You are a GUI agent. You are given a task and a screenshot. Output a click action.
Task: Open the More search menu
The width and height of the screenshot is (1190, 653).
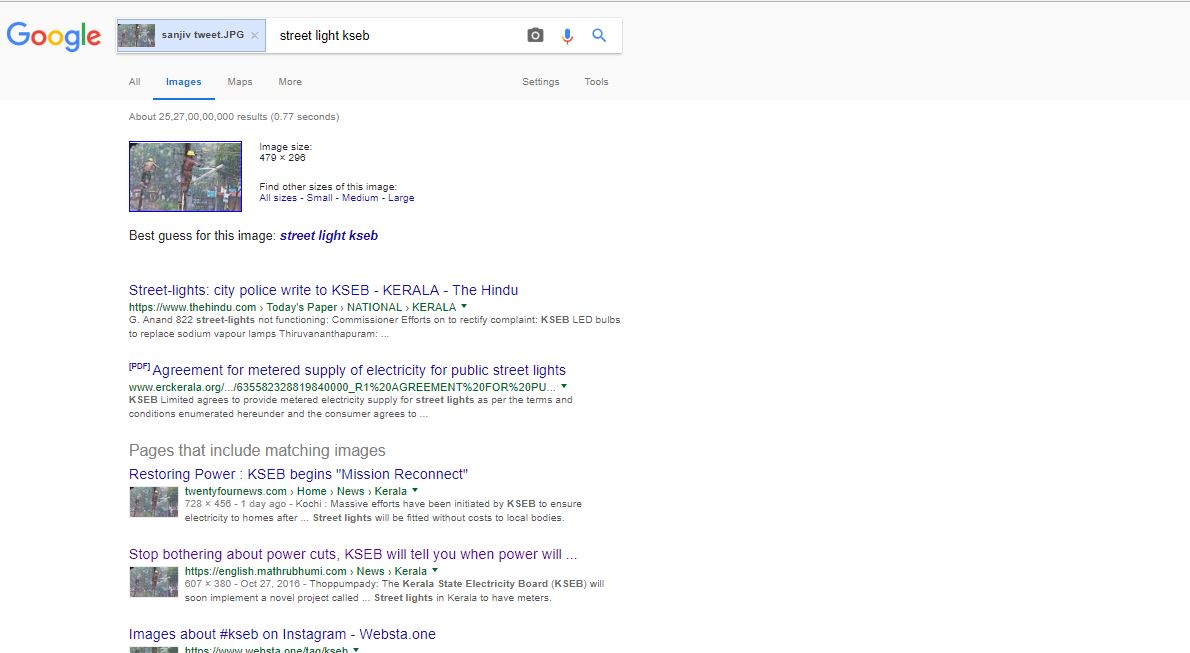point(290,82)
